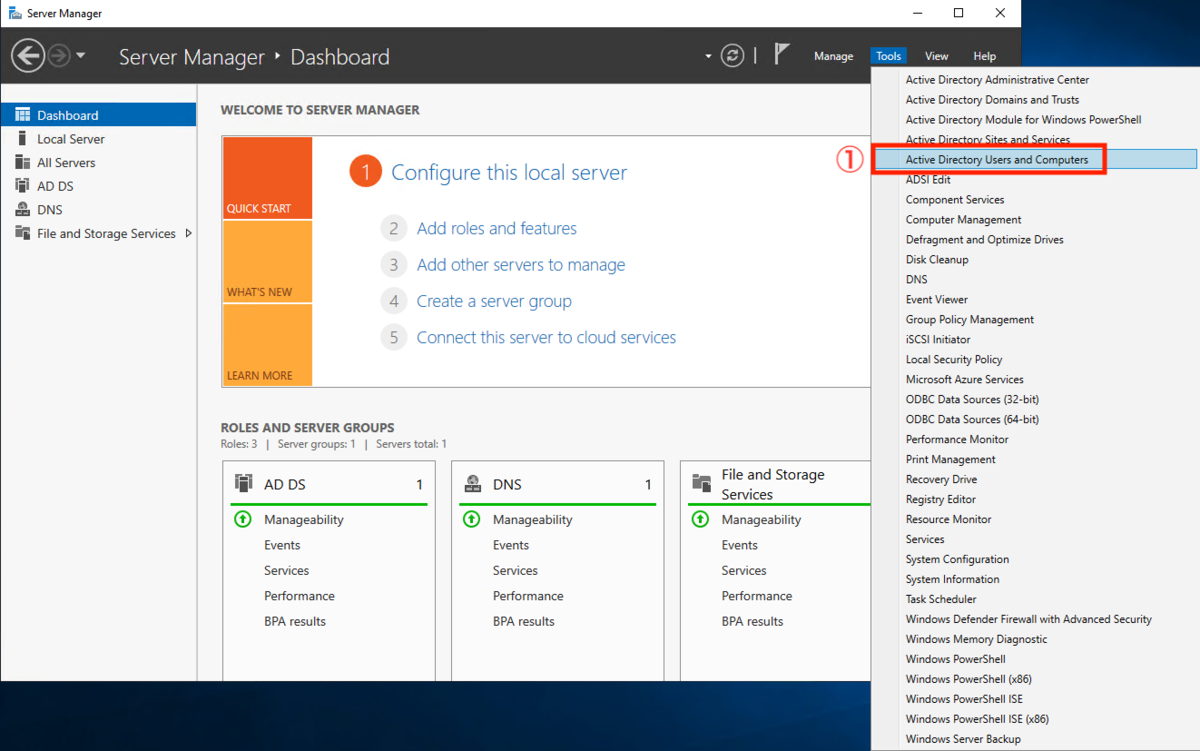Open Component Services from Tools menu
Image resolution: width=1200 pixels, height=751 pixels.
1034,199
